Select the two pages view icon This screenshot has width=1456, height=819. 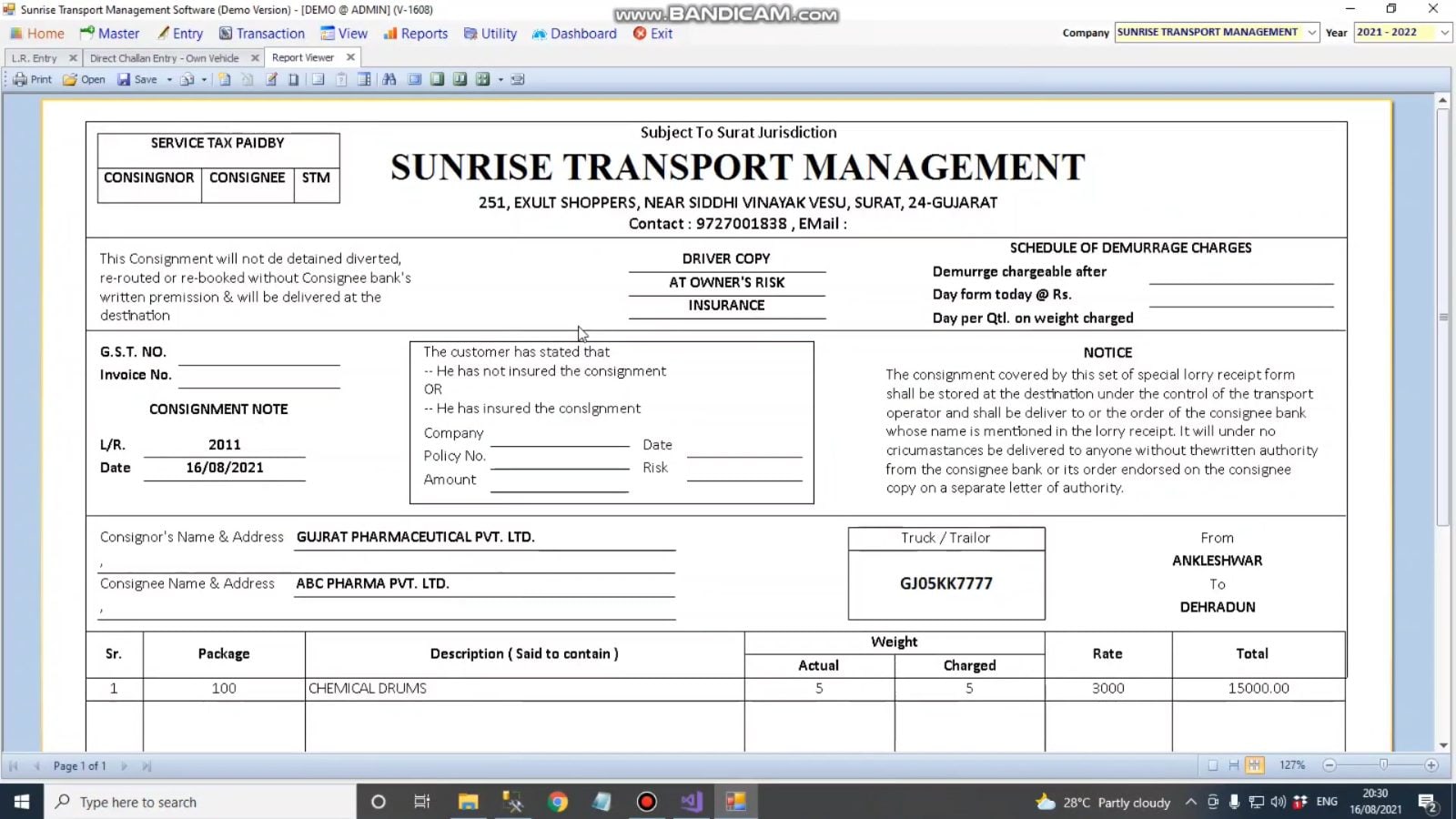pyautogui.click(x=460, y=79)
